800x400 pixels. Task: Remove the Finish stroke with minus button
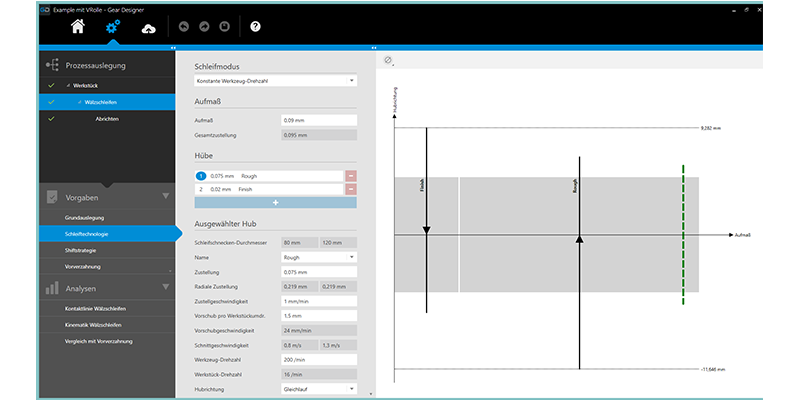[x=351, y=189]
